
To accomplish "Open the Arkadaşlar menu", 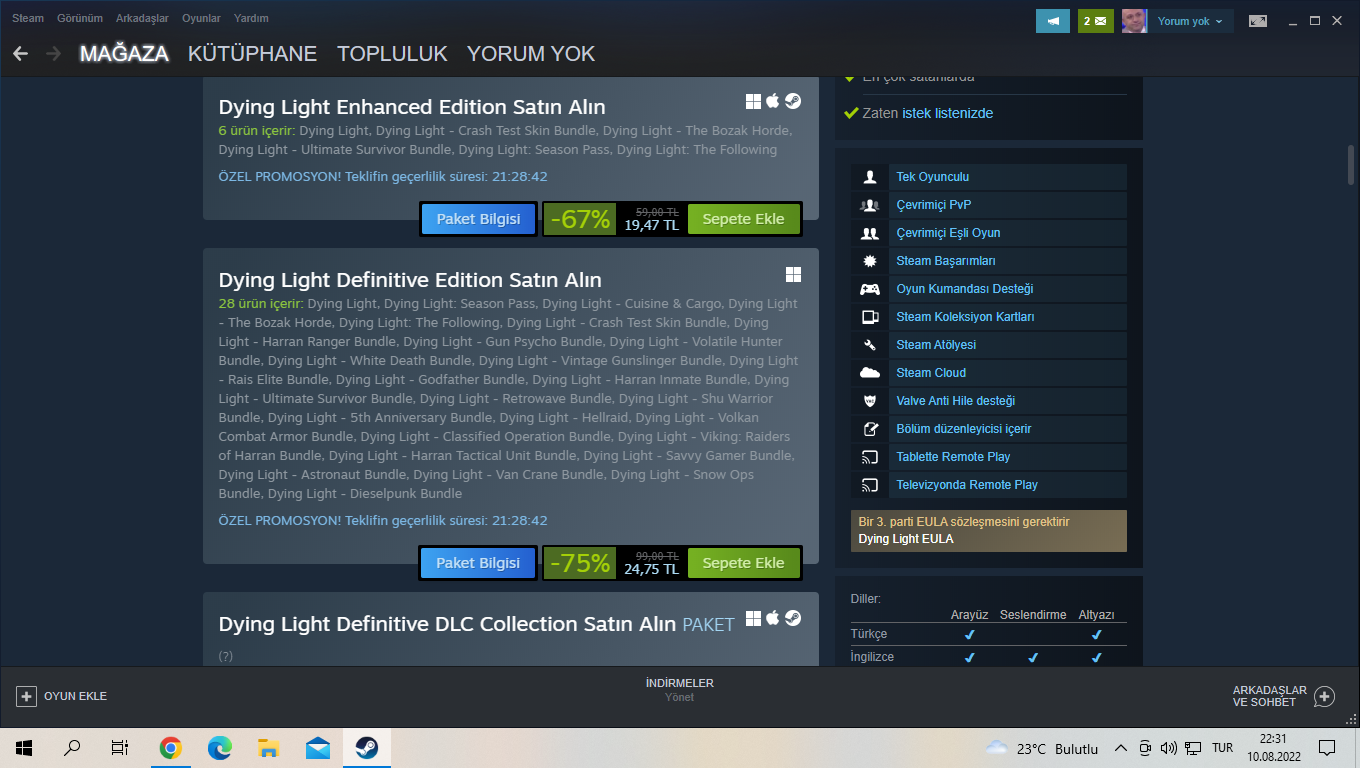I will [142, 18].
